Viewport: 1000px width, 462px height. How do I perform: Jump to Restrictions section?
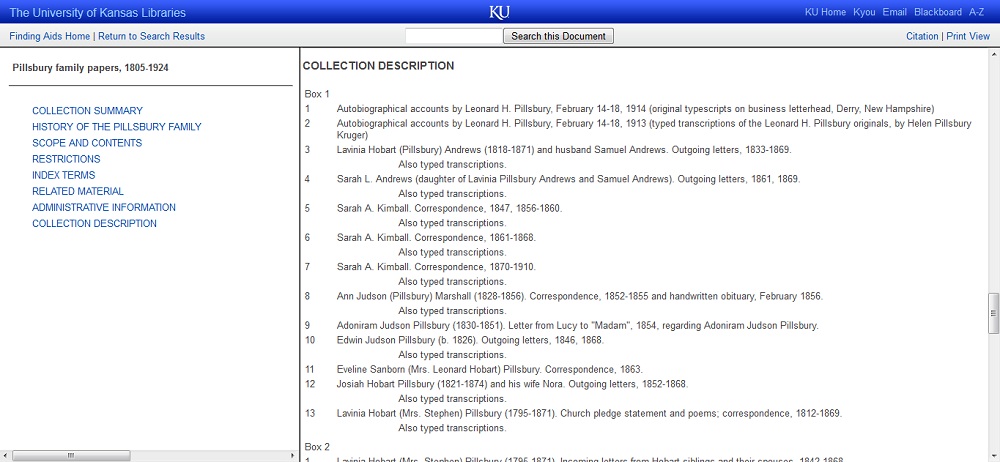pyautogui.click(x=66, y=159)
